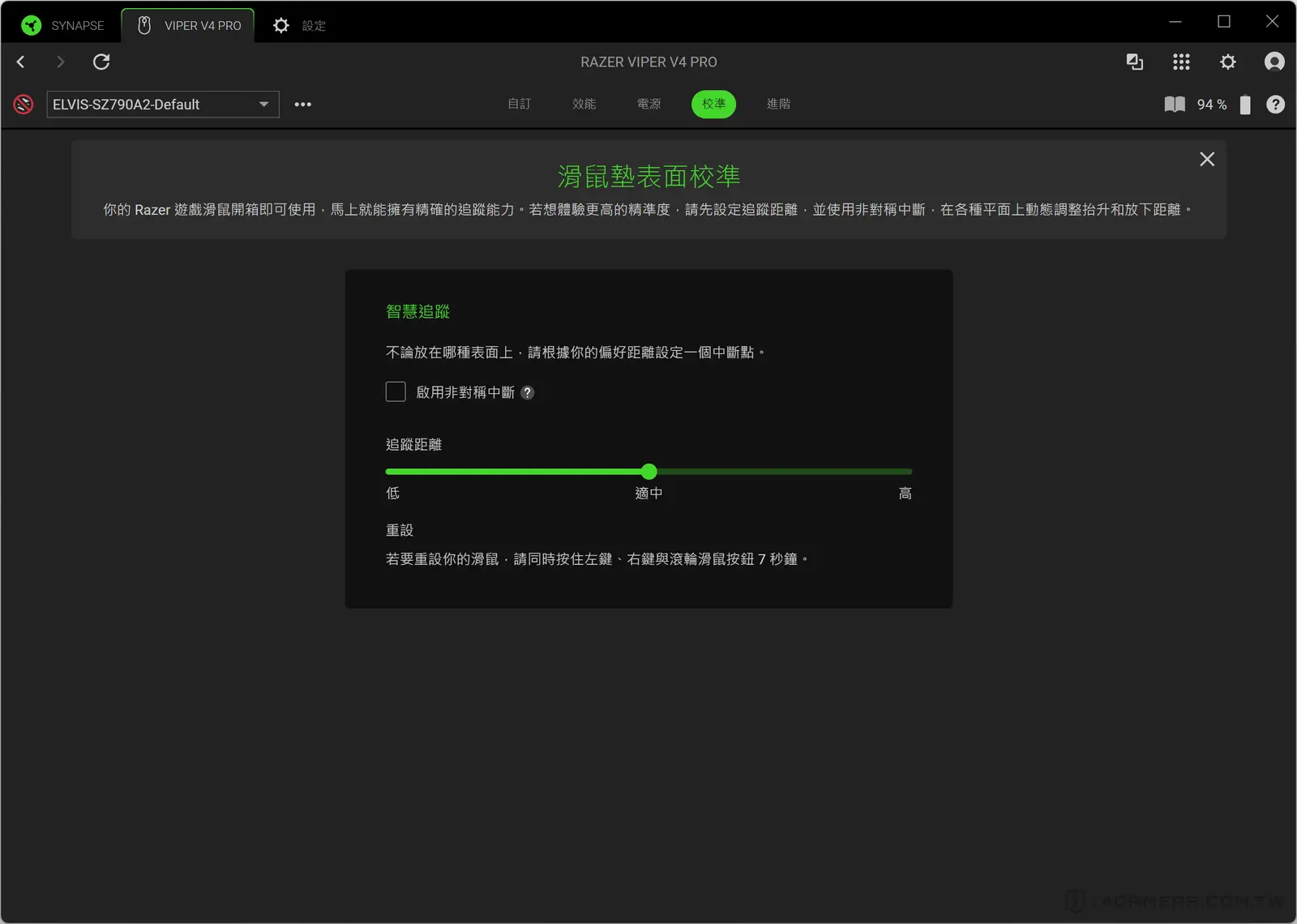Minimize the Synapse window
Viewport: 1297px width, 924px height.
point(1175,22)
